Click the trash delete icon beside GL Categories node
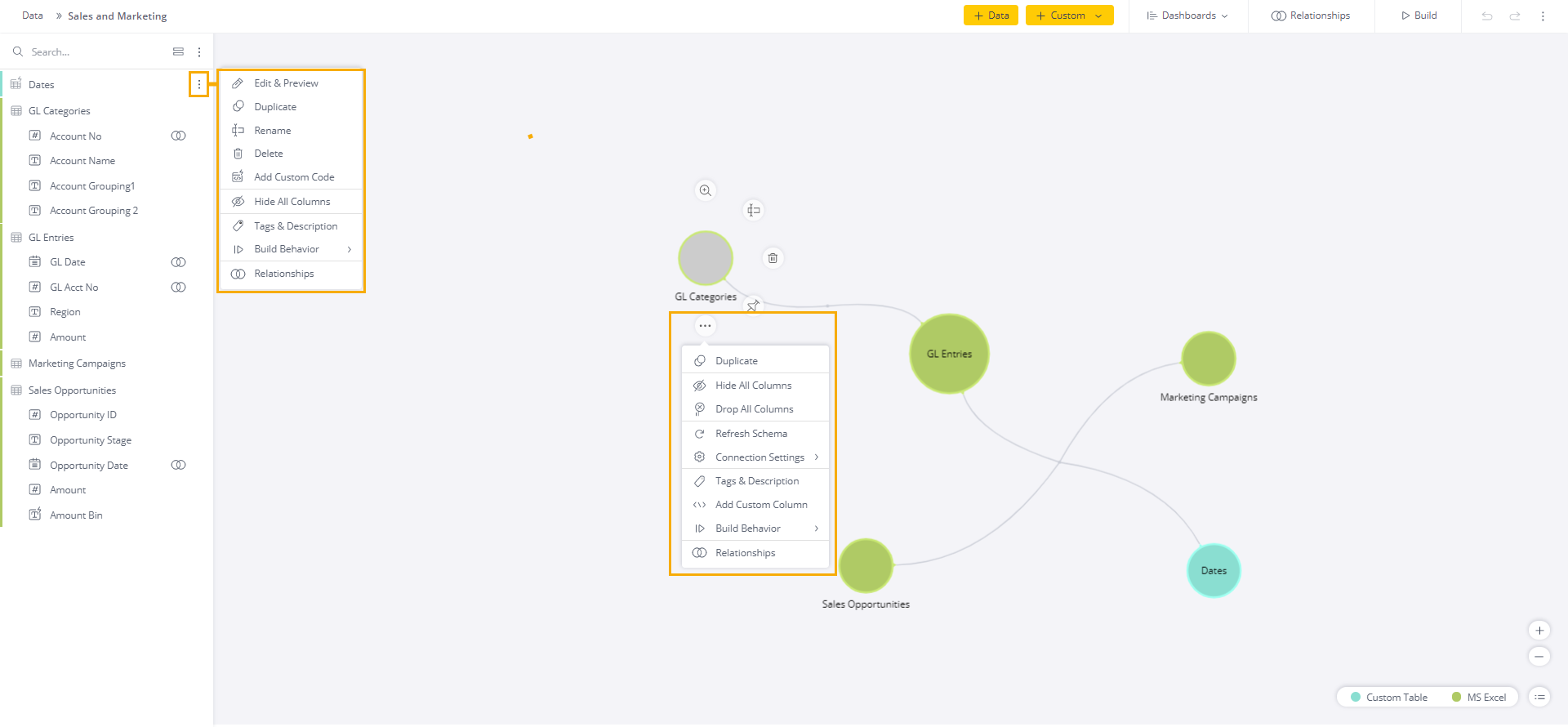 [x=773, y=258]
